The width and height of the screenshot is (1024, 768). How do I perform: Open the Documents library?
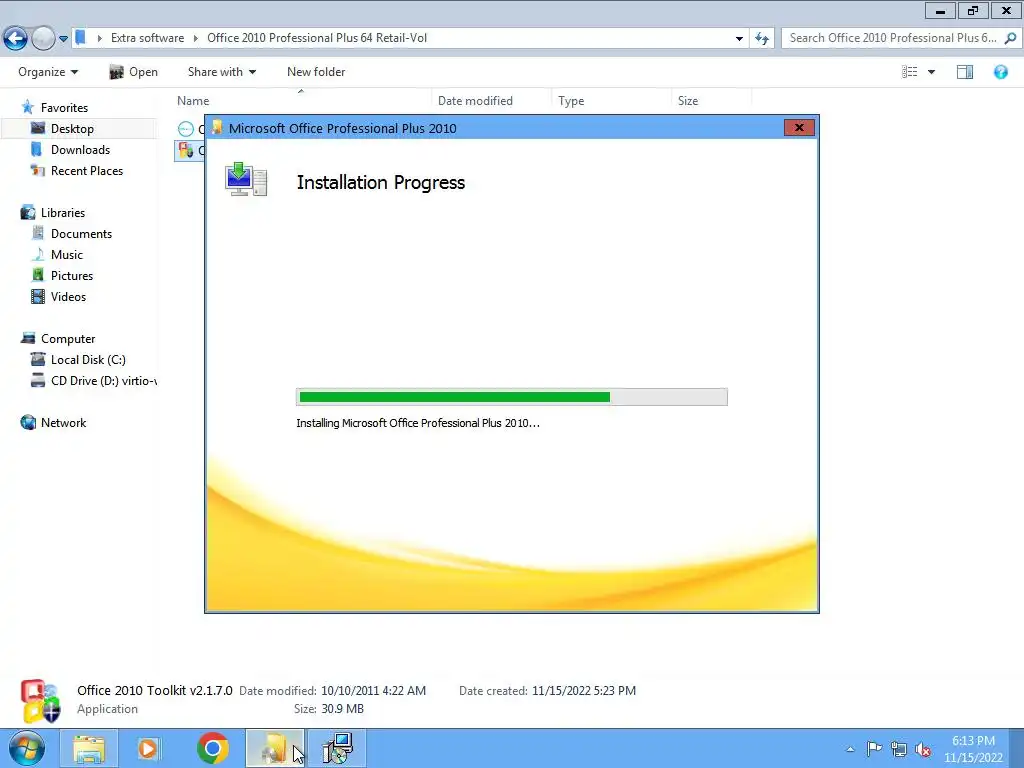(82, 234)
